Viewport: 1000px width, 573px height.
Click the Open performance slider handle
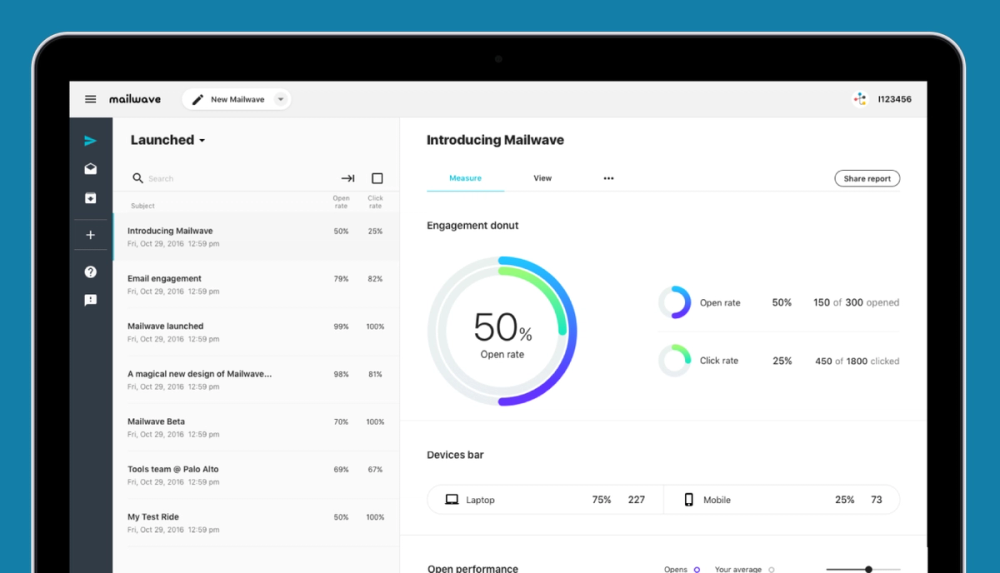pyautogui.click(x=869, y=569)
